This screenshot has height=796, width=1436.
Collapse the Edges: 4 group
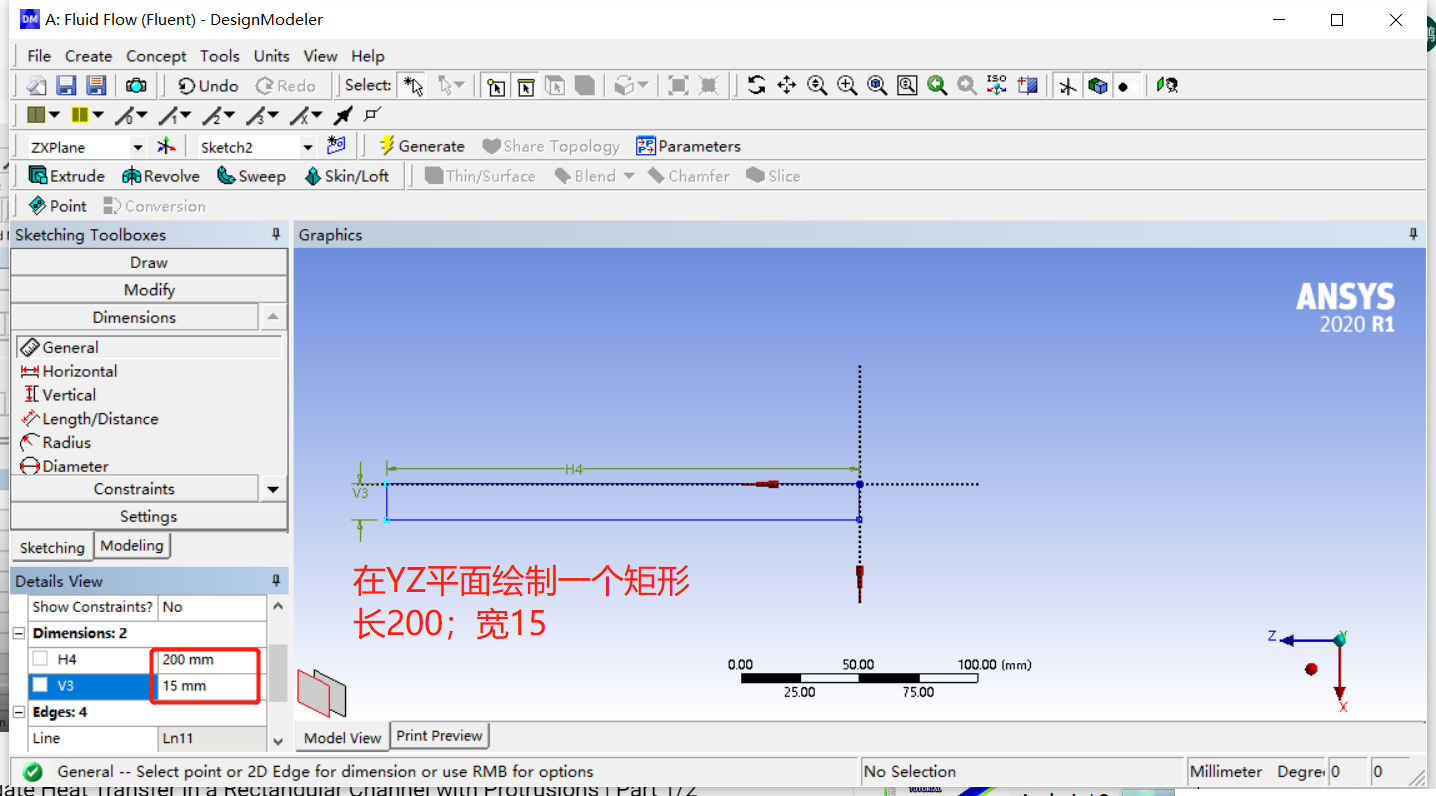click(x=18, y=712)
